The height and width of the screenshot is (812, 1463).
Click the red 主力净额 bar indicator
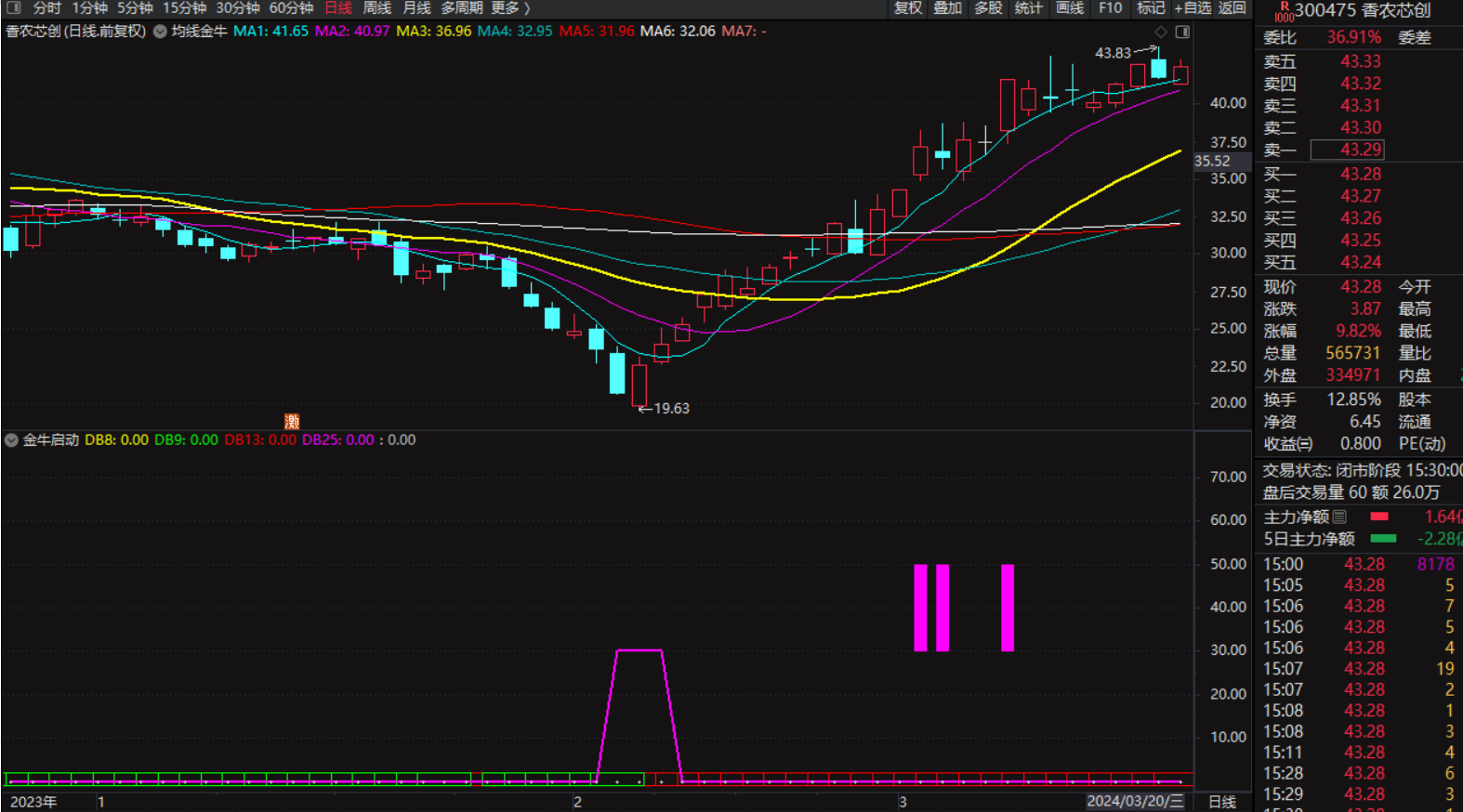[1379, 517]
